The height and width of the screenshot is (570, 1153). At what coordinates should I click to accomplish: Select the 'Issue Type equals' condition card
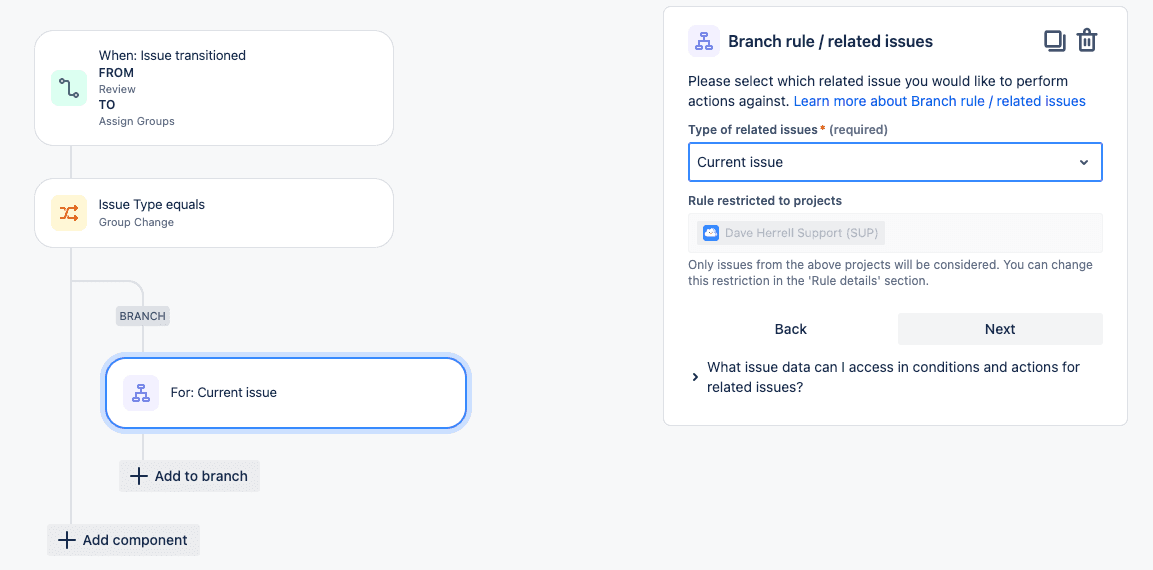coord(214,213)
